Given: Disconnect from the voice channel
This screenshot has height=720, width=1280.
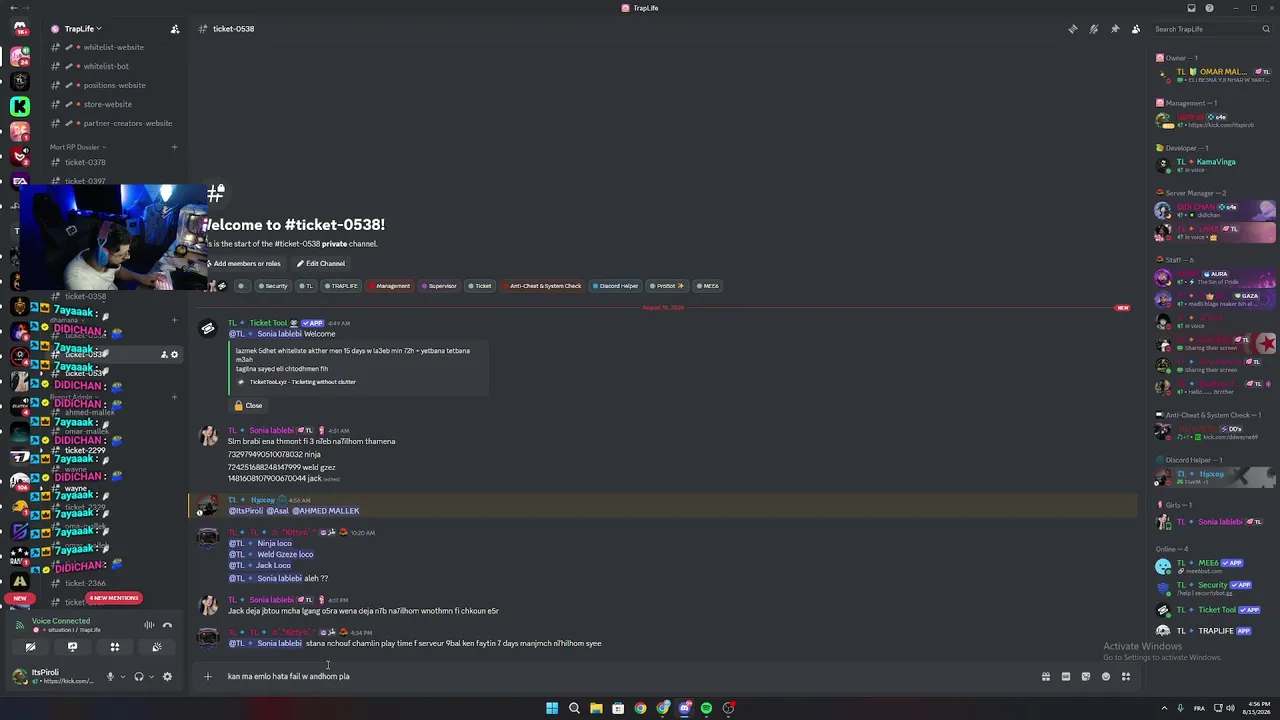Looking at the screenshot, I should pos(167,626).
